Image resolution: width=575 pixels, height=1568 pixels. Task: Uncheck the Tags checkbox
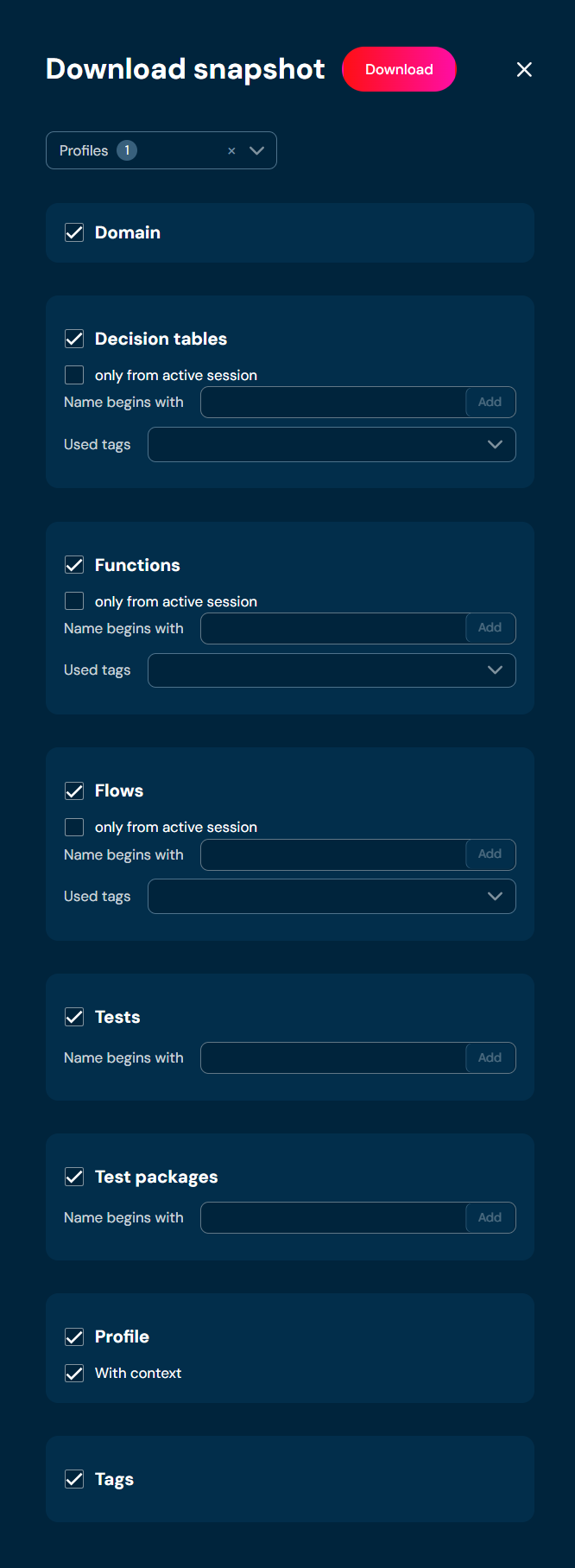[74, 1479]
